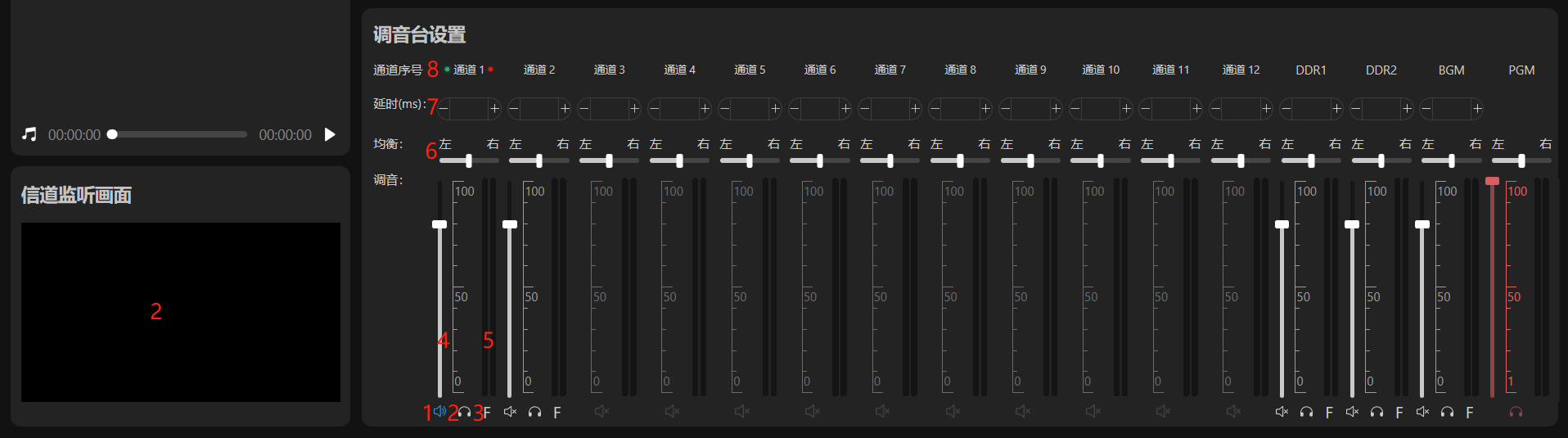The image size is (1568, 438).
Task: Enable headphone monitoring for DDR1
Action: [x=1306, y=412]
